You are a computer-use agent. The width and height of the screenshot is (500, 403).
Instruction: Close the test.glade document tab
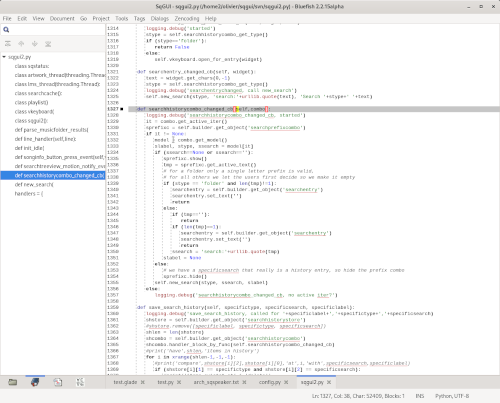tap(143, 382)
